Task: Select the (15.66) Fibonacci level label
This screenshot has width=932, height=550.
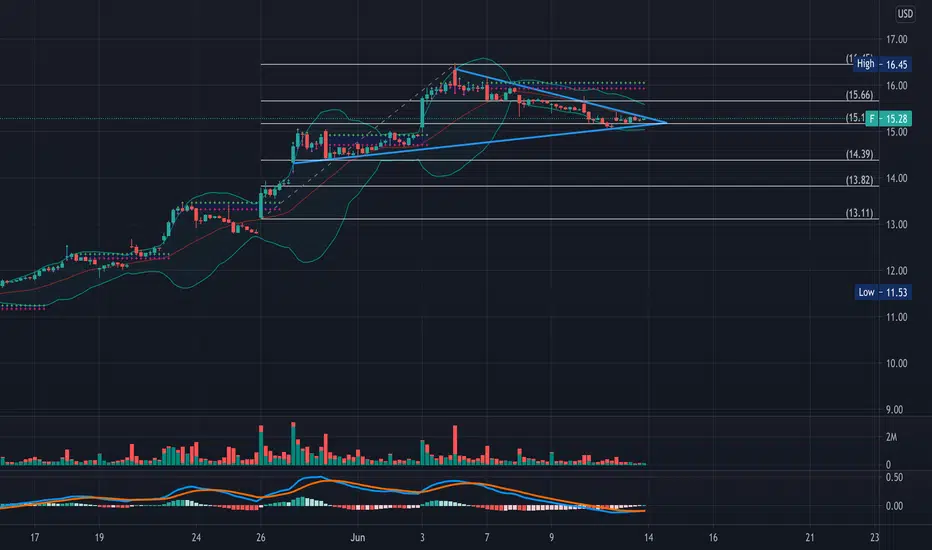Action: (x=859, y=95)
